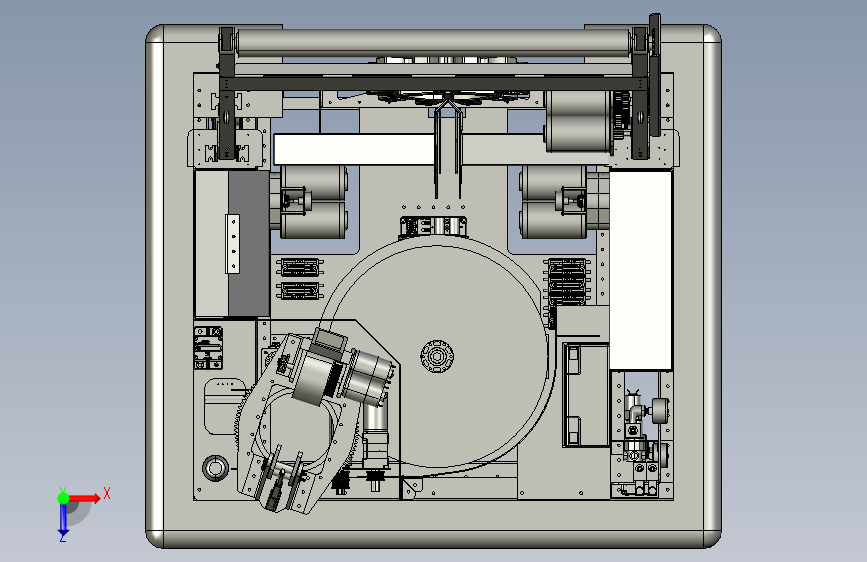Image resolution: width=867 pixels, height=562 pixels.
Task: Select the tall white panel on the right side
Action: click(x=640, y=270)
